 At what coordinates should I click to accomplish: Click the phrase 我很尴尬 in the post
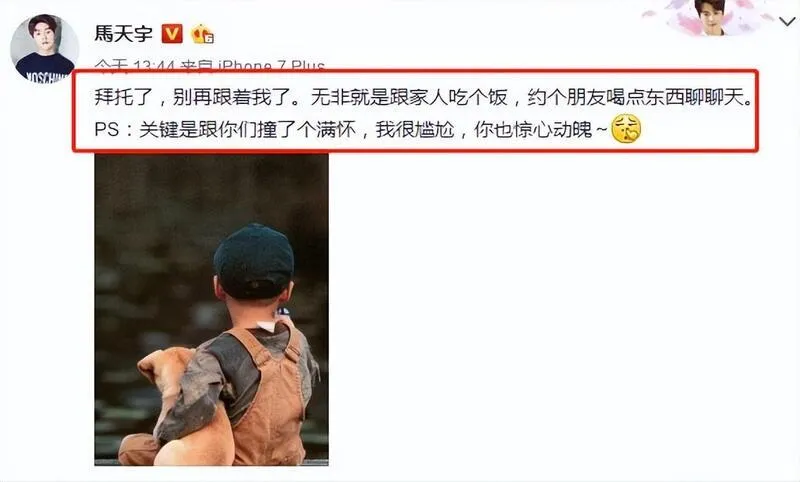click(415, 130)
